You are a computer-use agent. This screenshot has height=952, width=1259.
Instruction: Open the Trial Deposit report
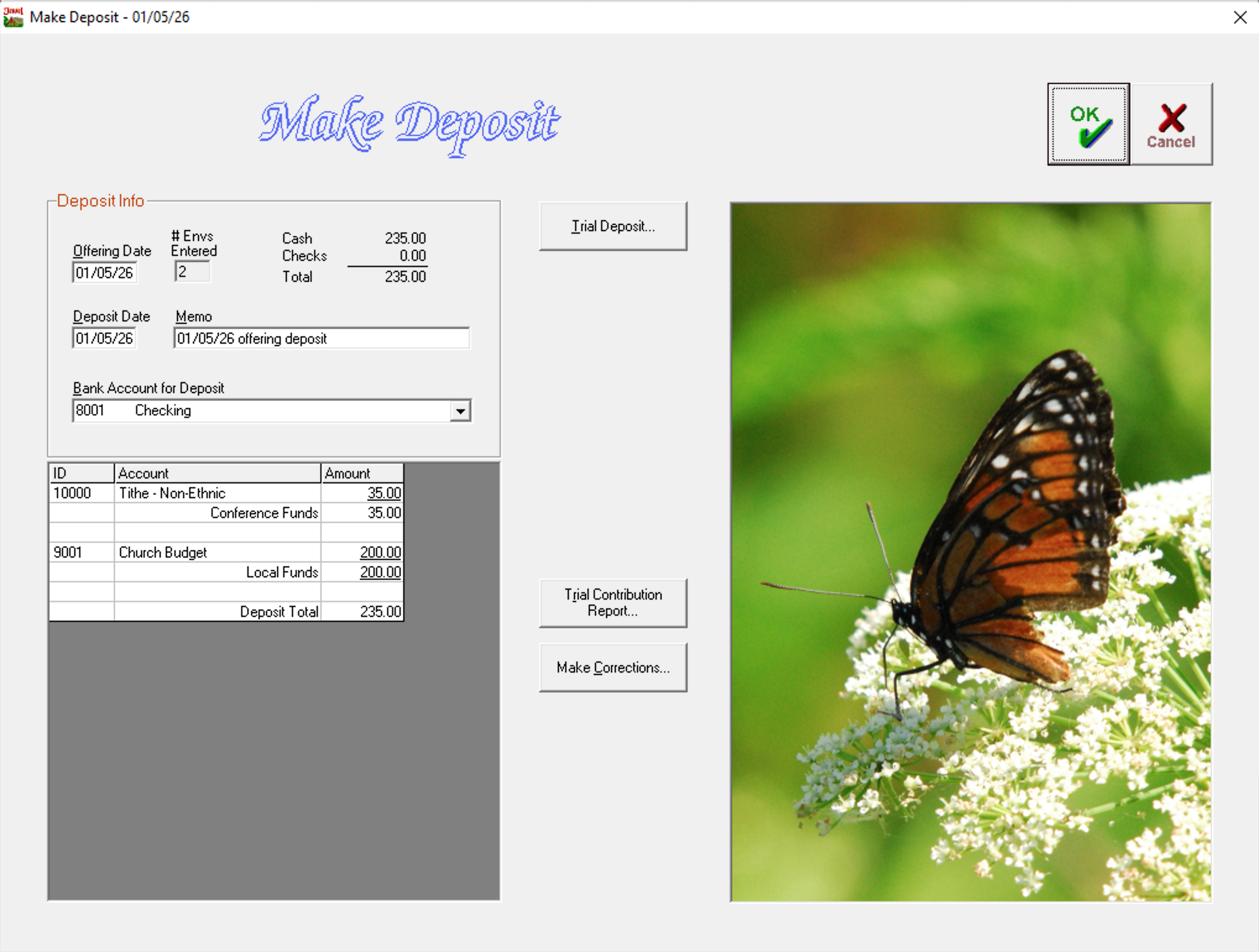coord(612,226)
